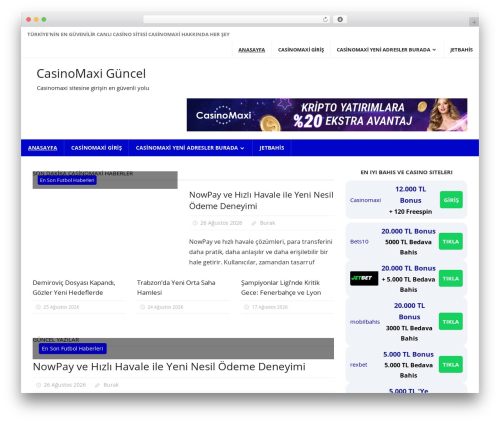Select Casinomaxi Giriş in the blue navigation bar

click(97, 148)
